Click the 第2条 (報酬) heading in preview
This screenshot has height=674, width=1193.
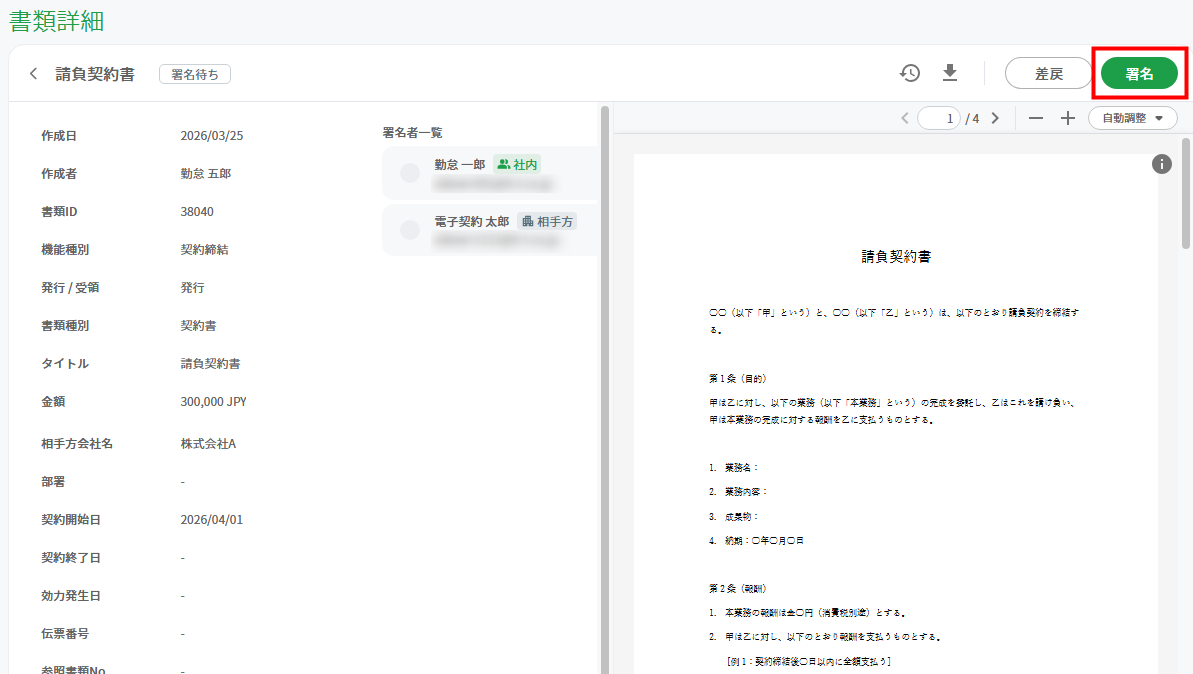(x=737, y=588)
